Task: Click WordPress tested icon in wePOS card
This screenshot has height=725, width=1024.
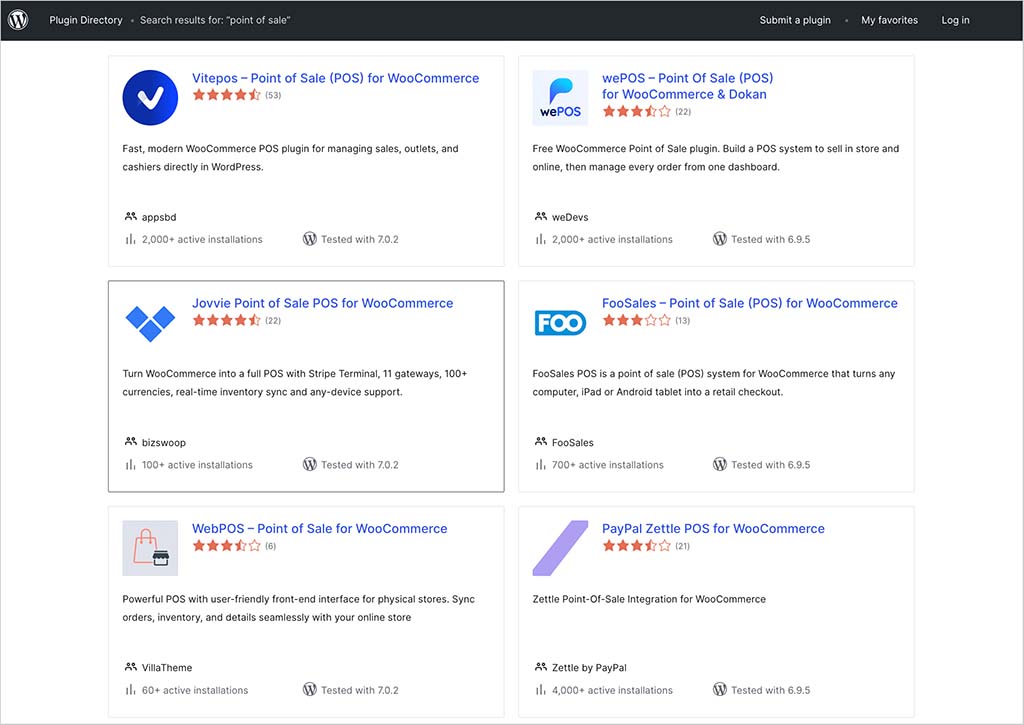Action: pyautogui.click(x=720, y=239)
